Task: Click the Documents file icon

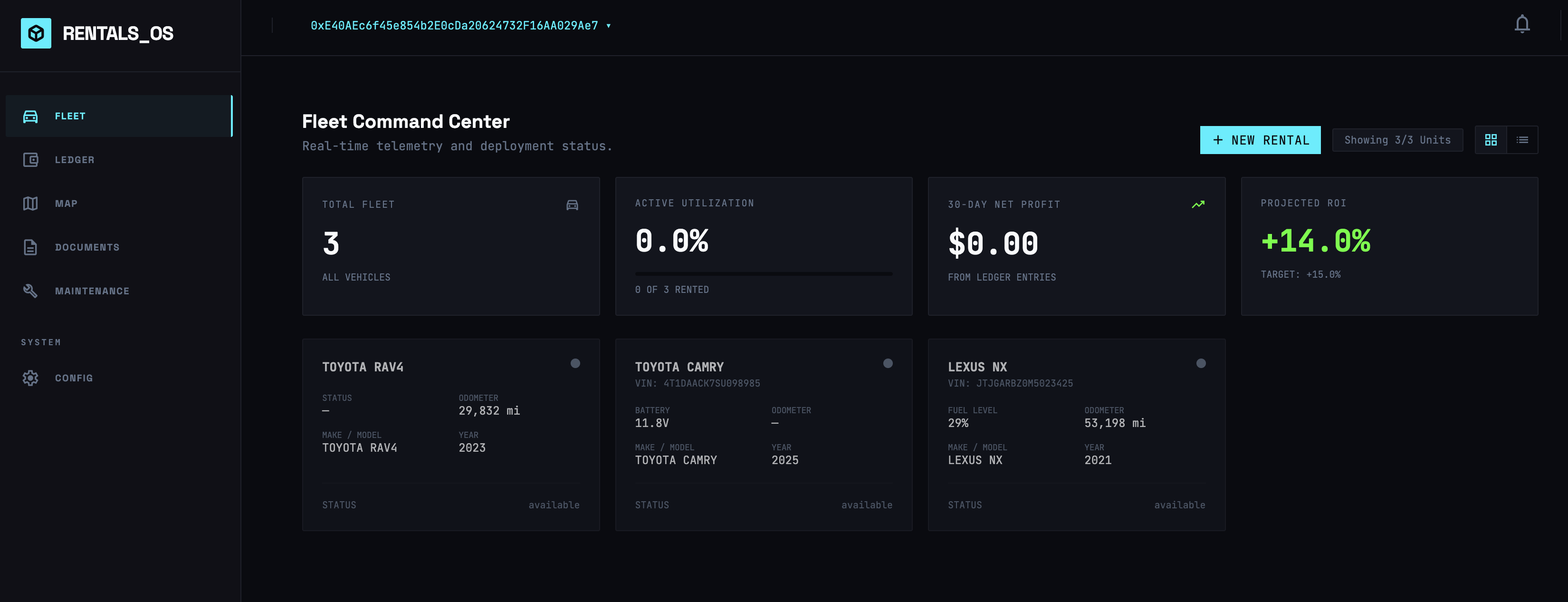Action: [30, 247]
